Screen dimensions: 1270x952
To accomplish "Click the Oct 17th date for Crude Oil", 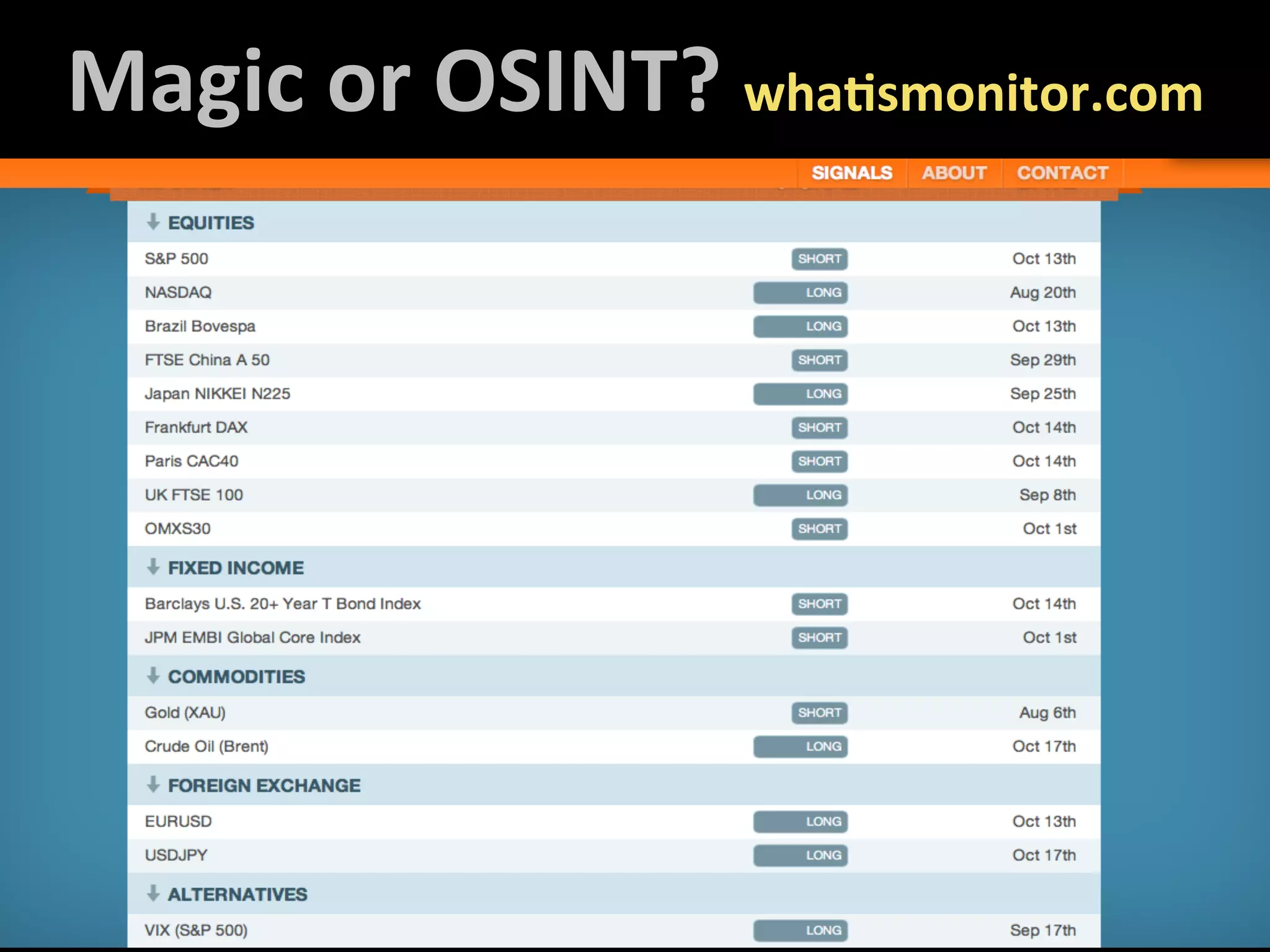I will [x=1044, y=747].
